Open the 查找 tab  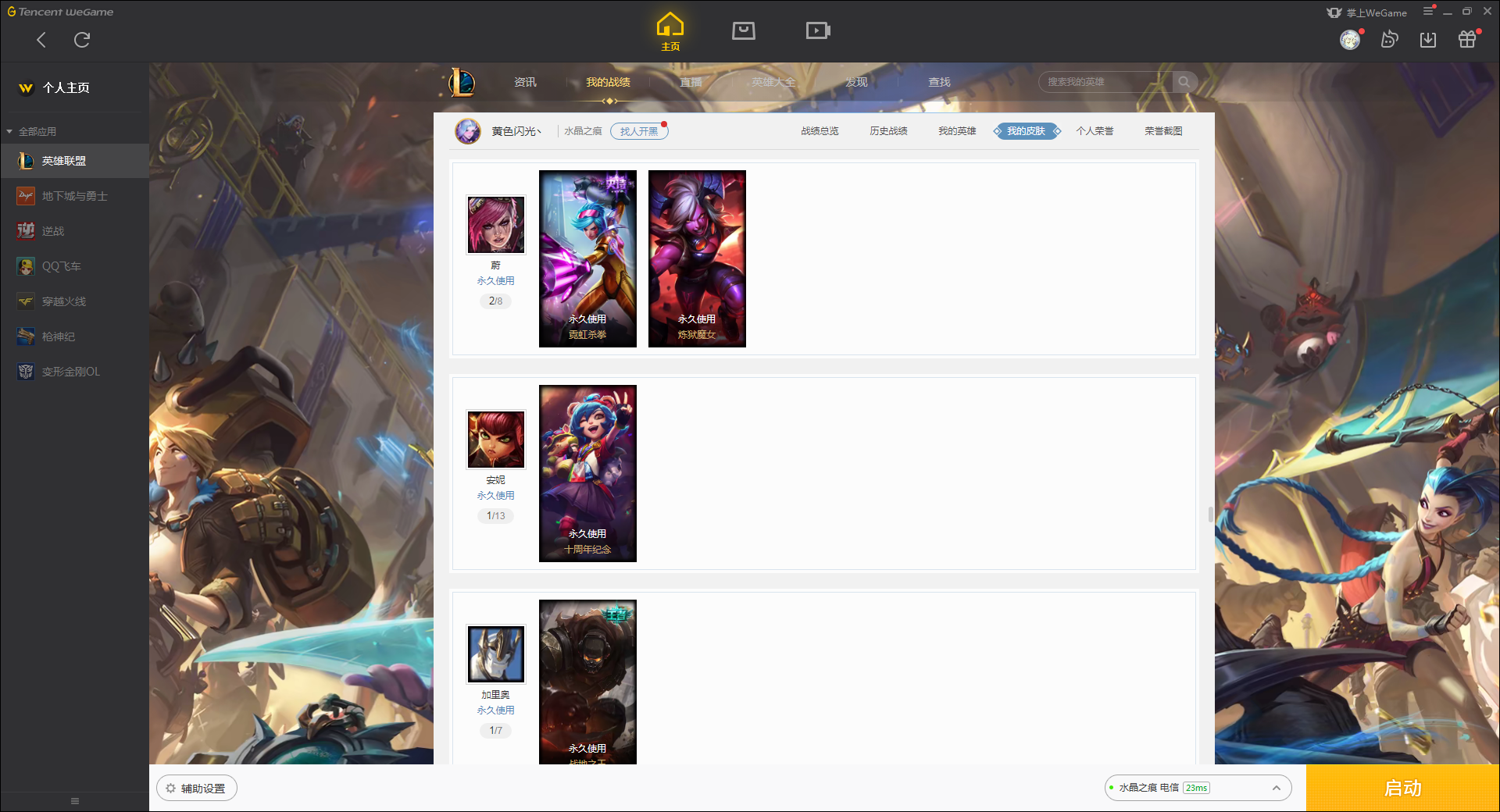tap(939, 82)
